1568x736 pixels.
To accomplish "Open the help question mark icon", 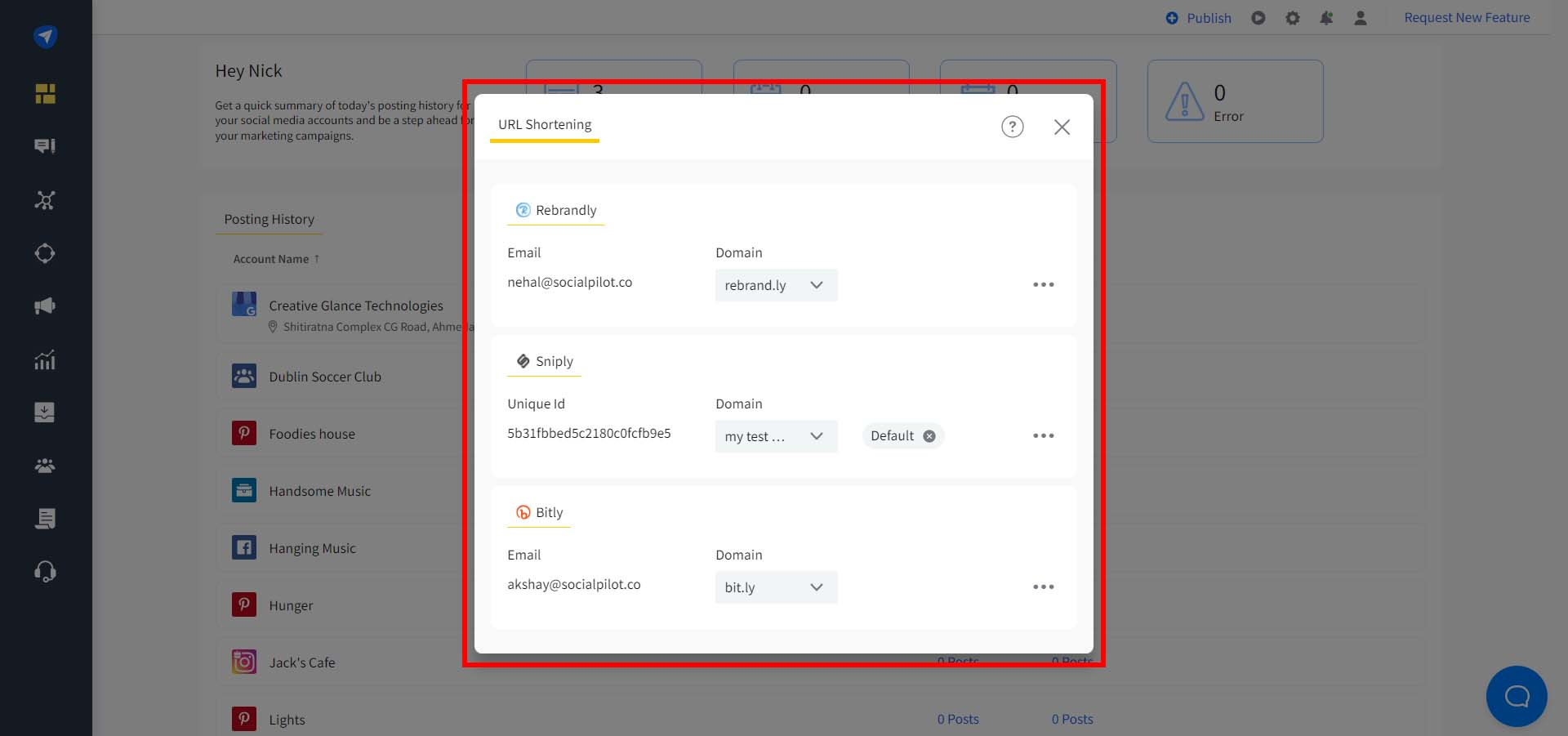I will point(1012,127).
